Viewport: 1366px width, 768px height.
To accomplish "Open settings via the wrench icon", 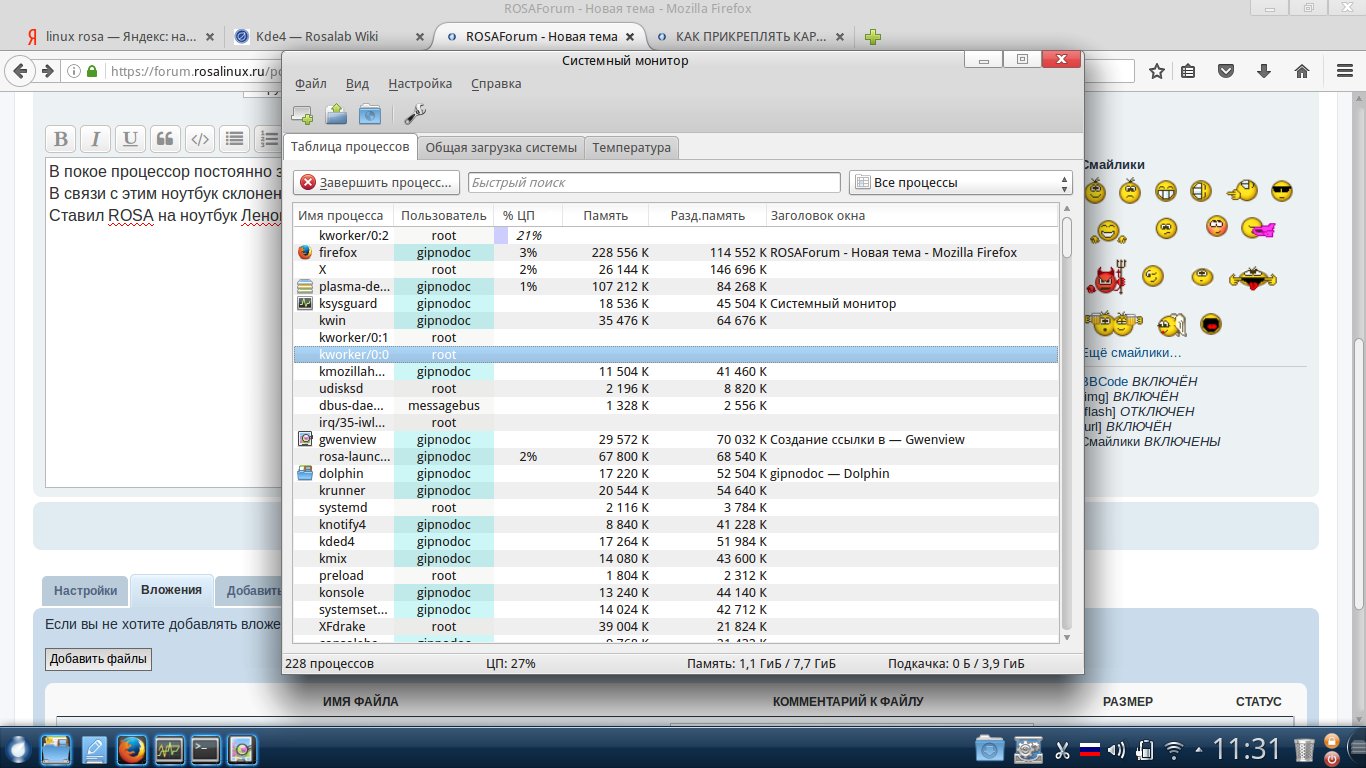I will 415,115.
